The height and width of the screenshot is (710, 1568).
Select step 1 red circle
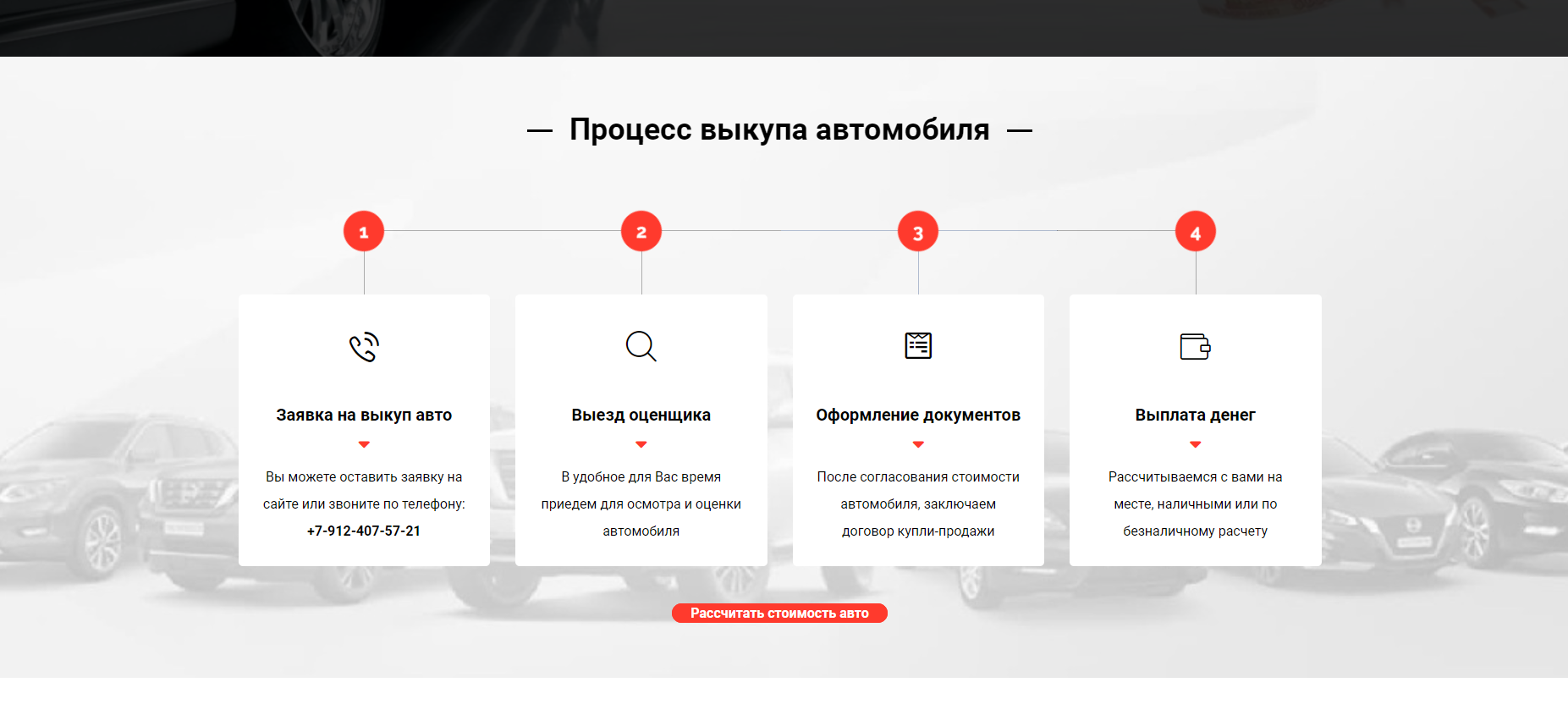tap(364, 232)
